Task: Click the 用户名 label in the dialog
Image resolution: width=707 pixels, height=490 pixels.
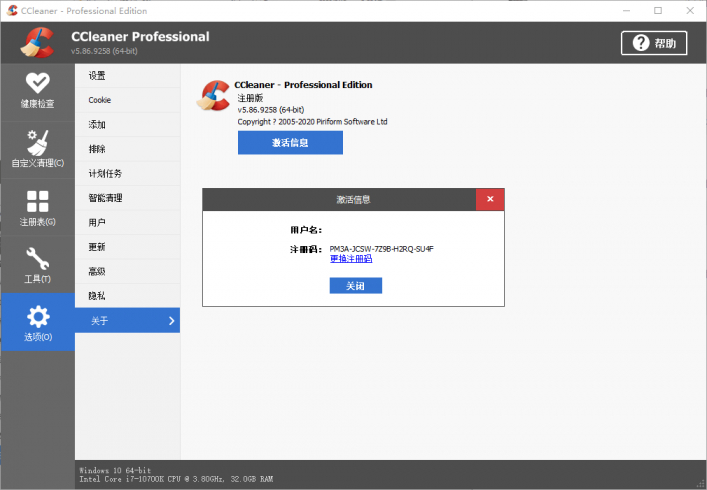Action: point(306,230)
